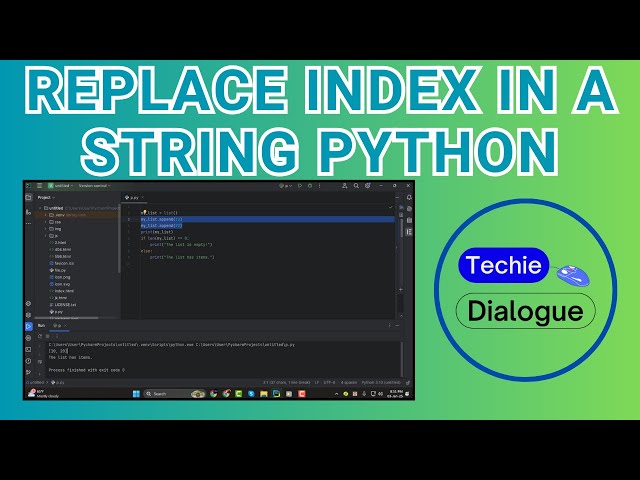
Task: Hide the Run panel with minimize dash
Action: pos(397,325)
